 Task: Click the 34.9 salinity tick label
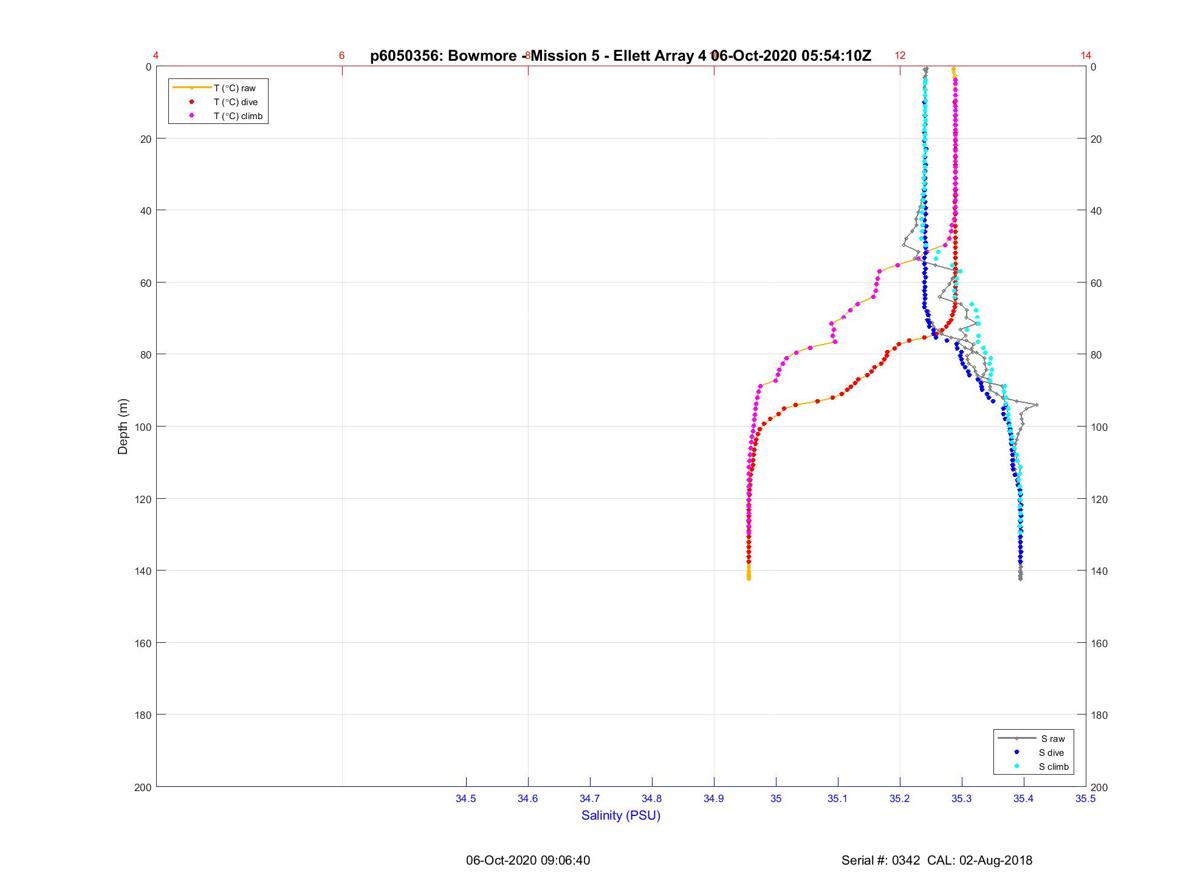coord(714,798)
